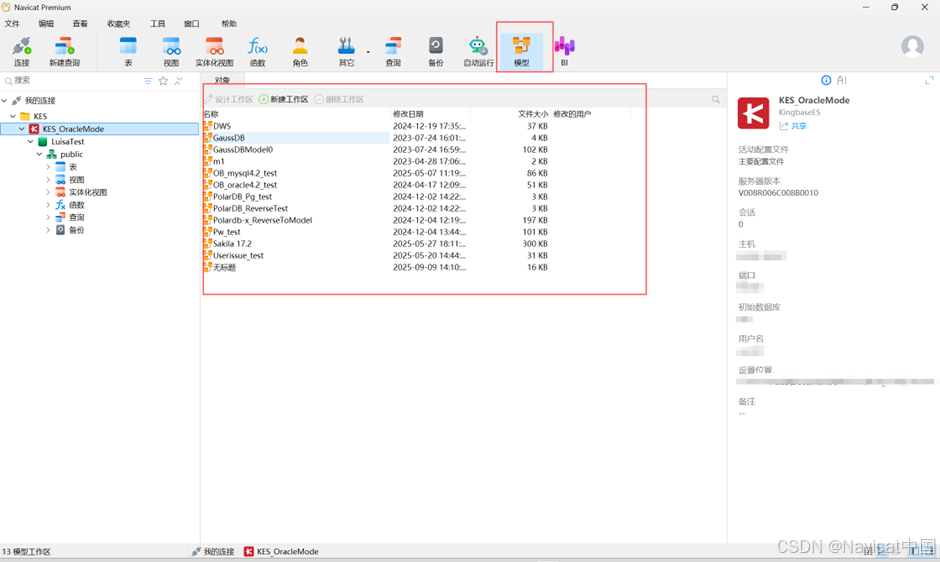Viewport: 940px width, 562px height.
Task: Click the filter icon beside the navigation search
Action: pyautogui.click(x=147, y=81)
